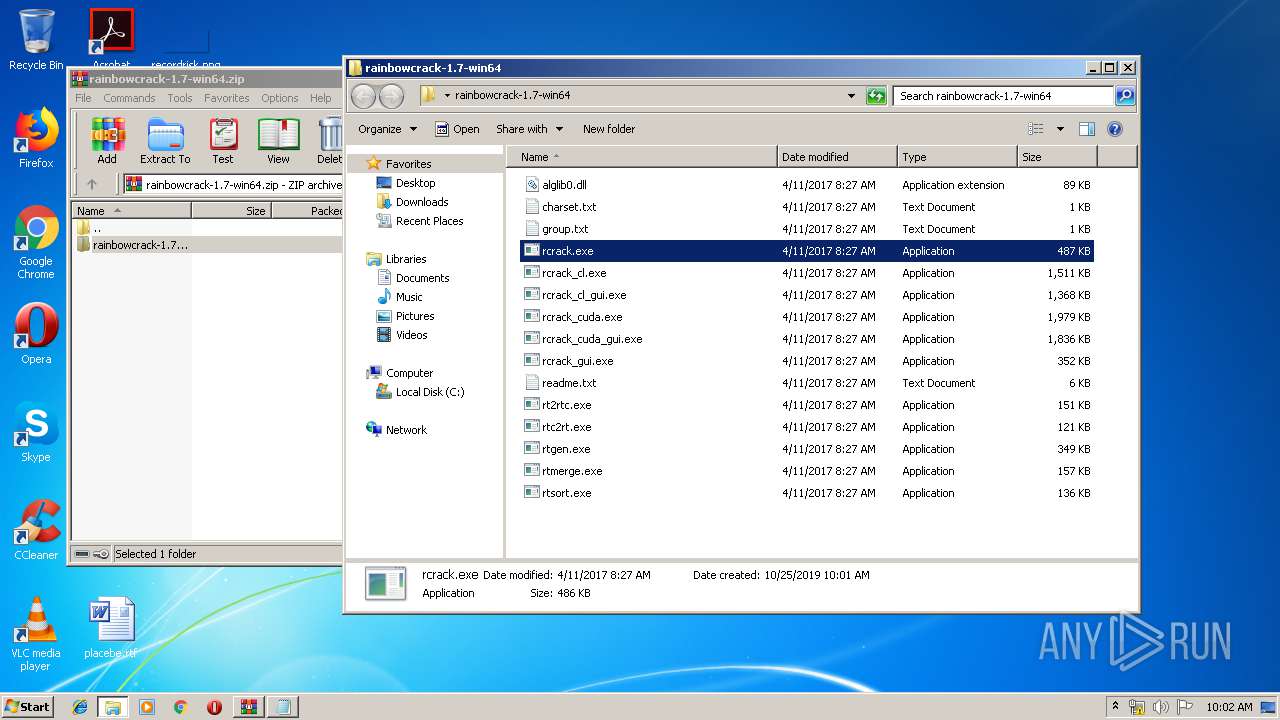Show hidden tray icons arrow
The image size is (1280, 720).
(1116, 706)
